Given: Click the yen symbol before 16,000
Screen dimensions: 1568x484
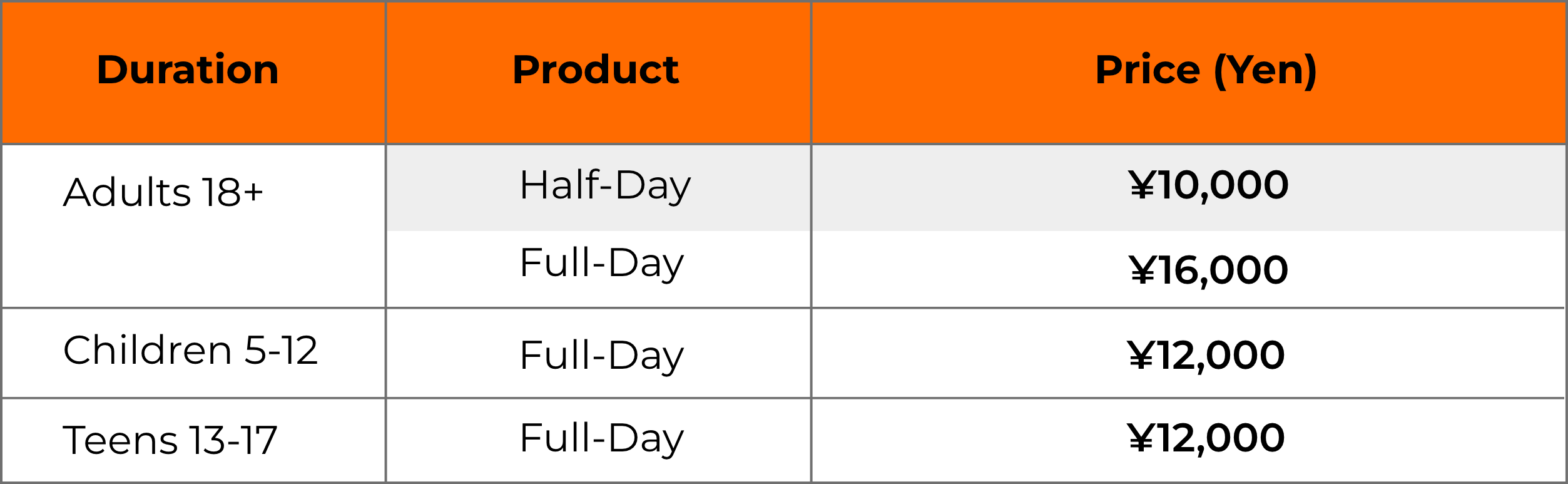Looking at the screenshot, I should click(1142, 269).
